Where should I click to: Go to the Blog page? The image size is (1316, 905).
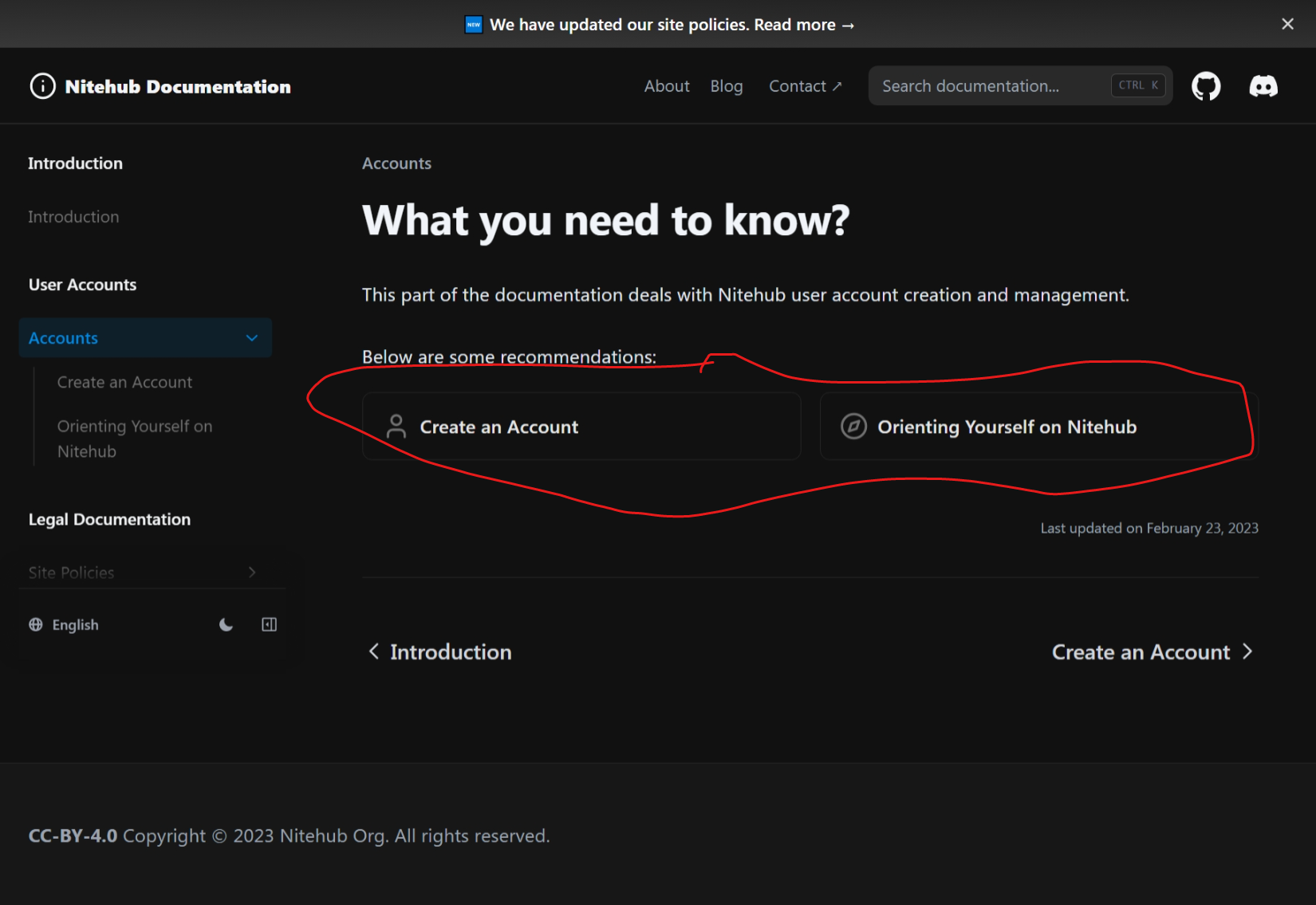point(727,86)
